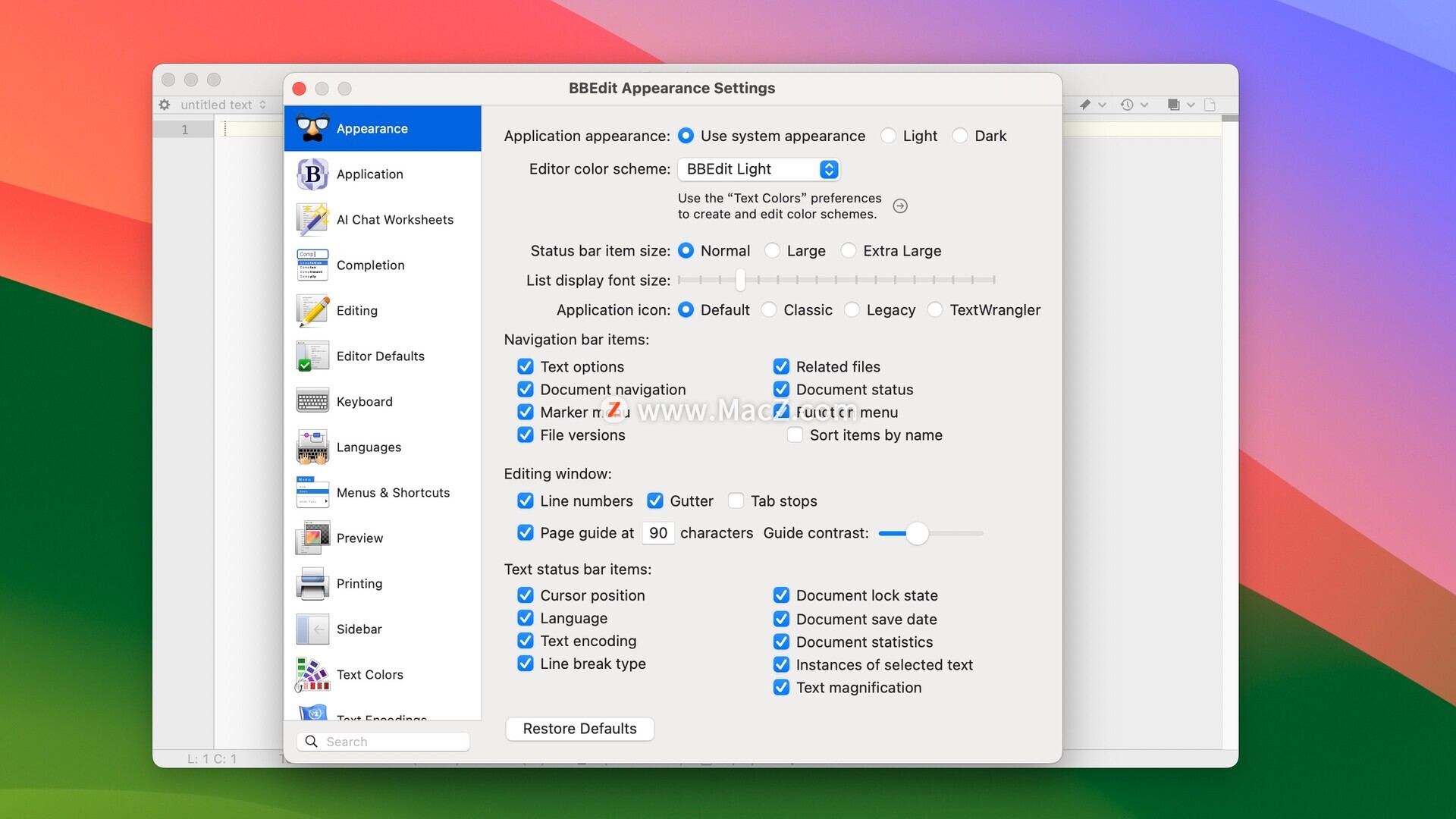1456x819 pixels.
Task: Click the search magnifier icon in the settings list
Action: pyautogui.click(x=311, y=742)
